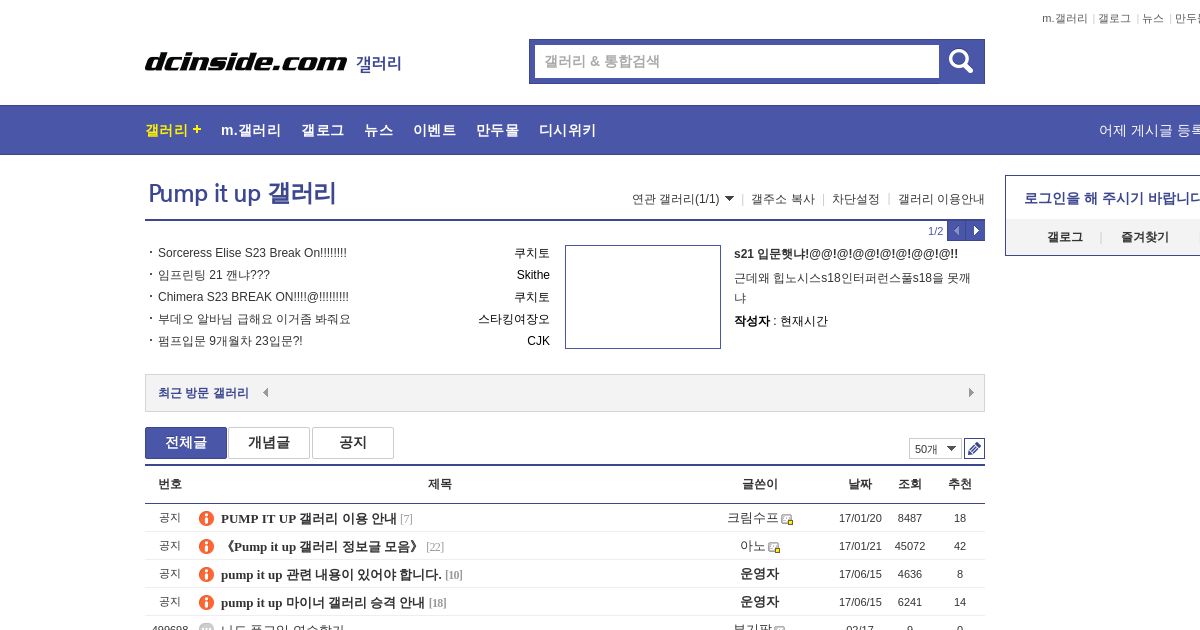Screen dimensions: 1200x630
Task: Click author Skithe in recent posts
Action: [533, 275]
